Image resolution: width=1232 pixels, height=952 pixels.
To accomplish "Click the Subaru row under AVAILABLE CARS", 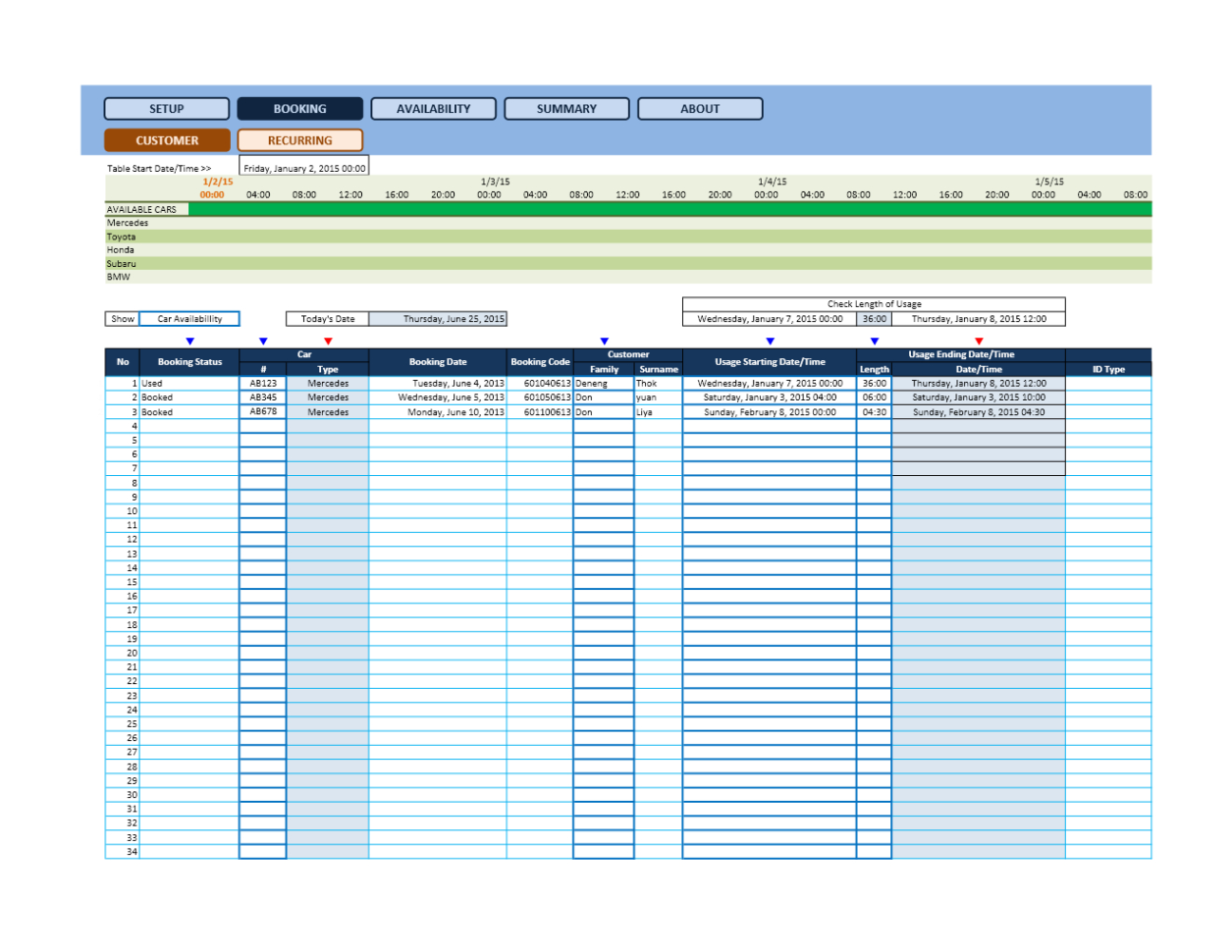I will (x=128, y=263).
